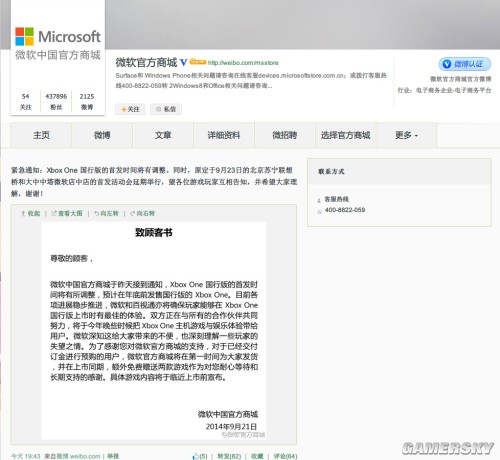Click the 微博认证 verification badge

[x=465, y=64]
